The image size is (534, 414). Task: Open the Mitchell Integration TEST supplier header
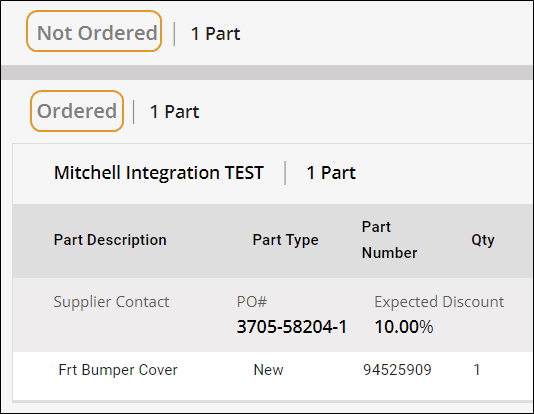click(x=159, y=173)
